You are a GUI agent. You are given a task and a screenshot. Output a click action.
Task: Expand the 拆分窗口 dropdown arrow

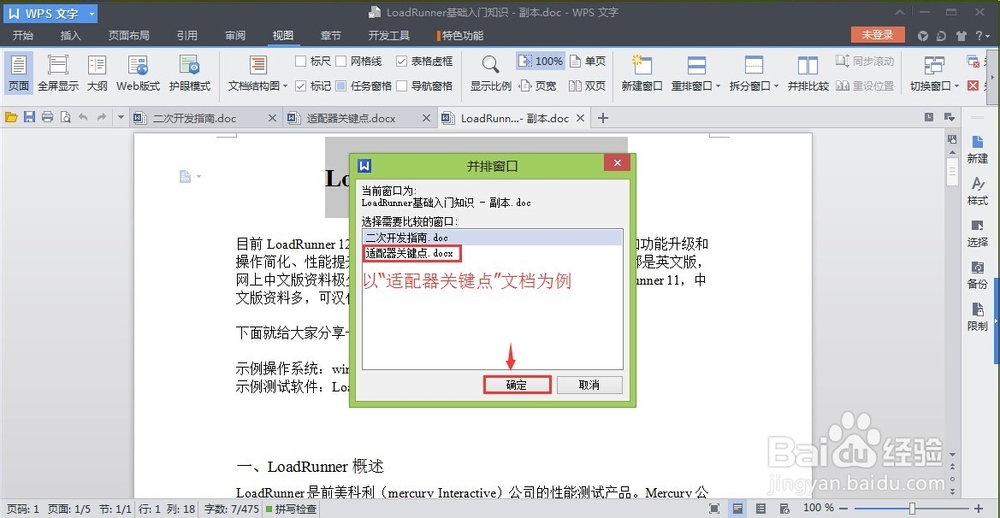(x=776, y=86)
